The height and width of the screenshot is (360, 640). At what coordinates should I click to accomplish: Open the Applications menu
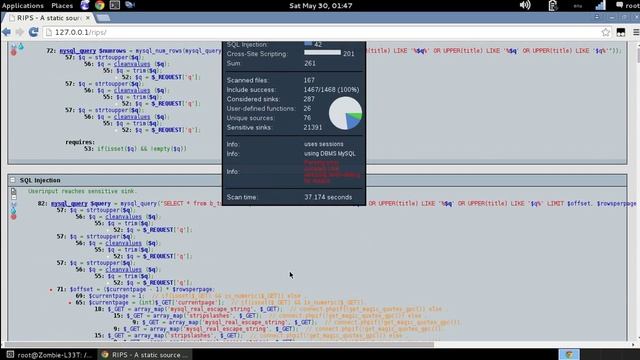pyautogui.click(x=22, y=5)
